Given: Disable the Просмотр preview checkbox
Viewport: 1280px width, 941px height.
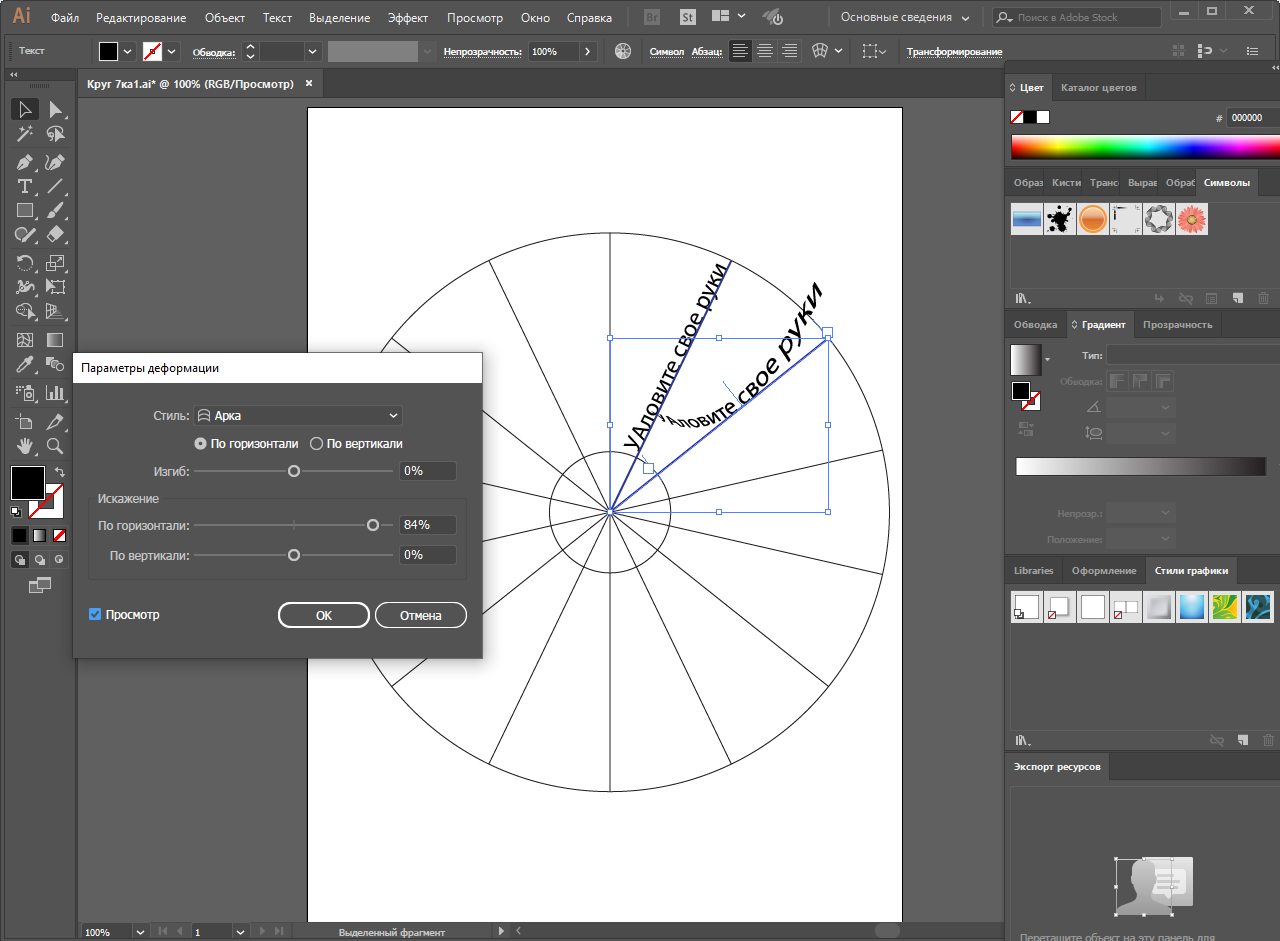Looking at the screenshot, I should pyautogui.click(x=96, y=615).
